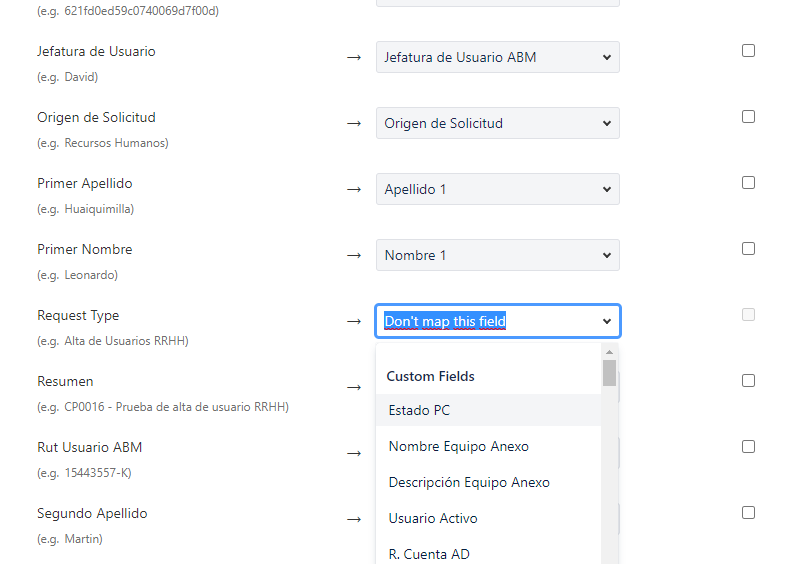Click the 'Primer Apellido' field label
Viewport: 787px width, 564px height.
[x=85, y=184]
